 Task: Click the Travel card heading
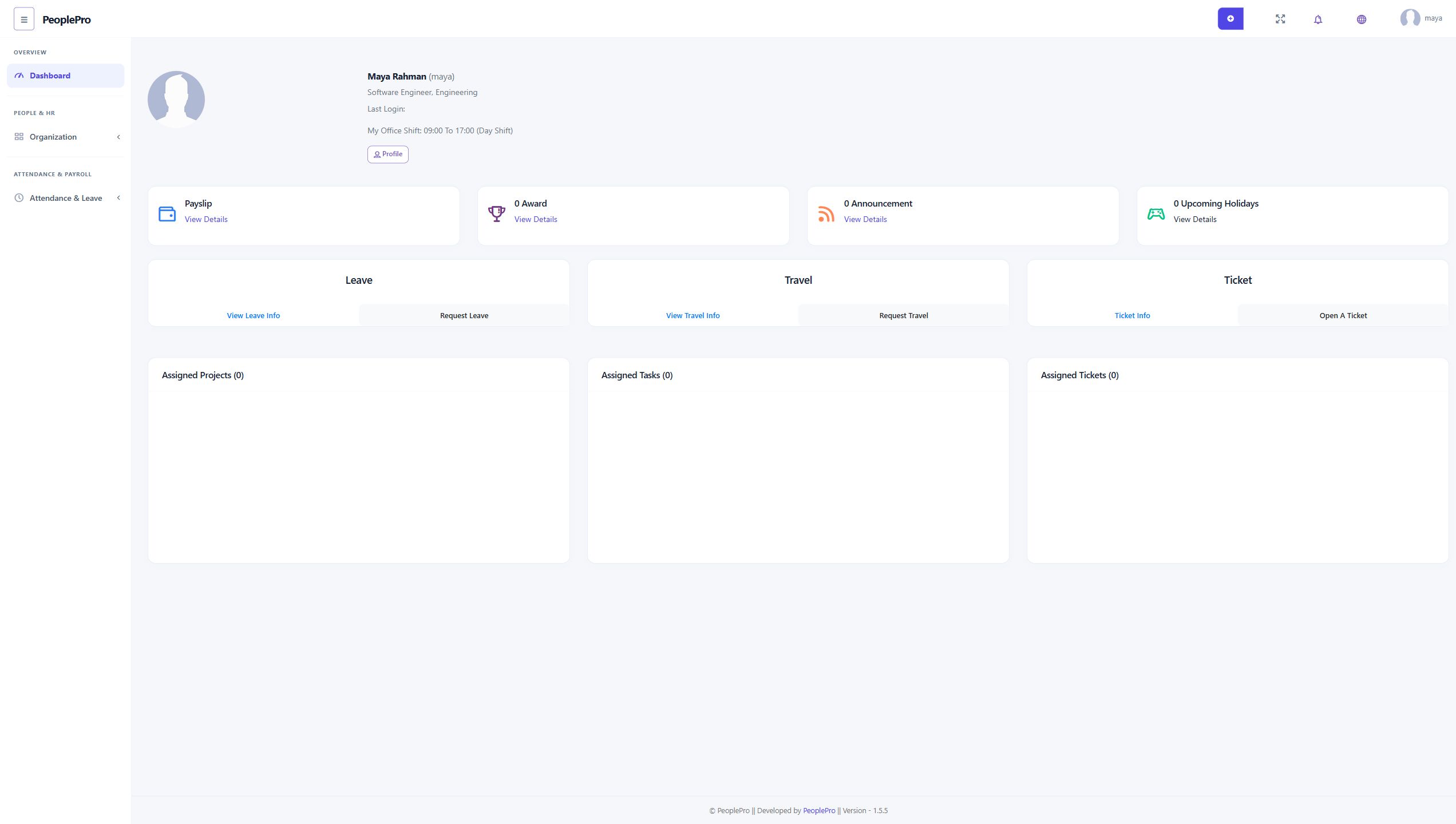click(798, 280)
